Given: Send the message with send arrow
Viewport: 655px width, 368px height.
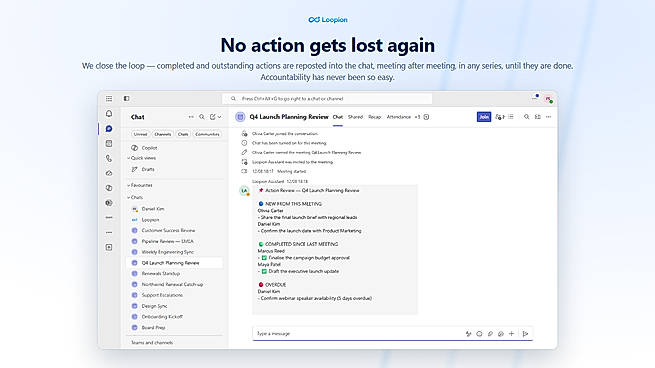Looking at the screenshot, I should tap(526, 334).
